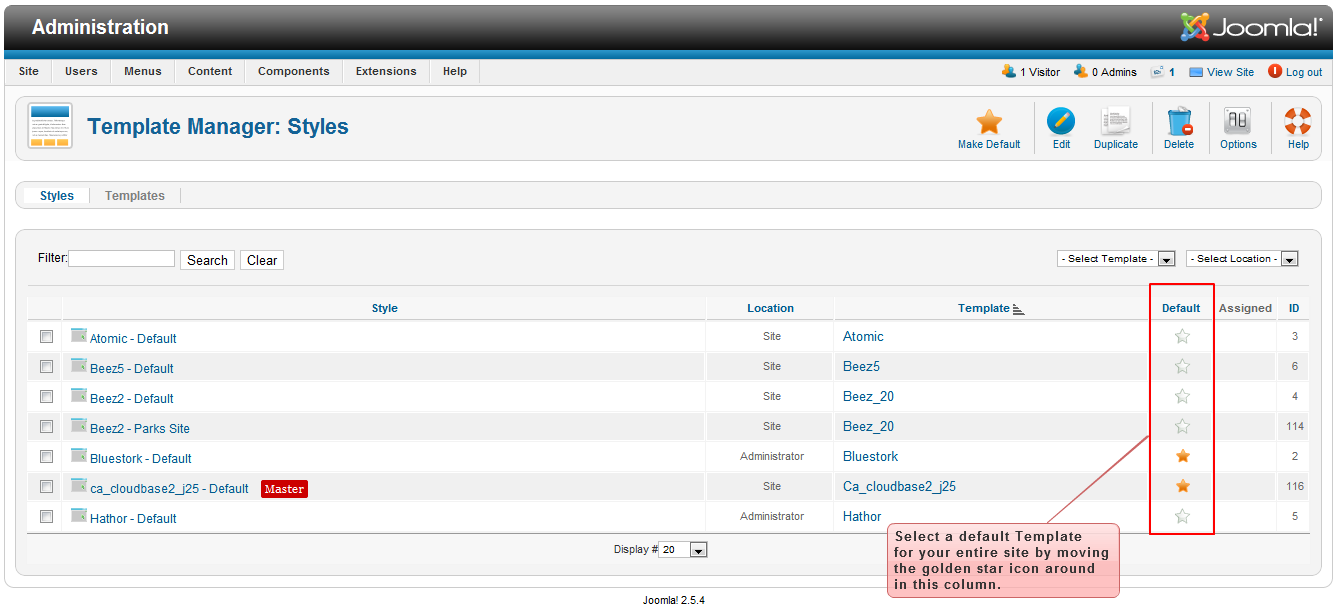This screenshot has height=612, width=1338.
Task: Click the Duplicate toolbar icon
Action: pos(1115,122)
